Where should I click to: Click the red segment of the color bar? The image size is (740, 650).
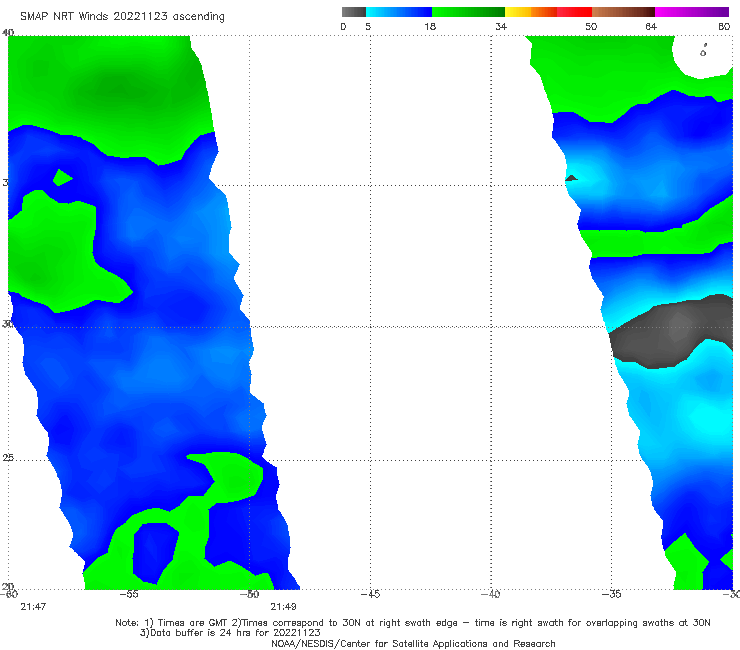574,12
